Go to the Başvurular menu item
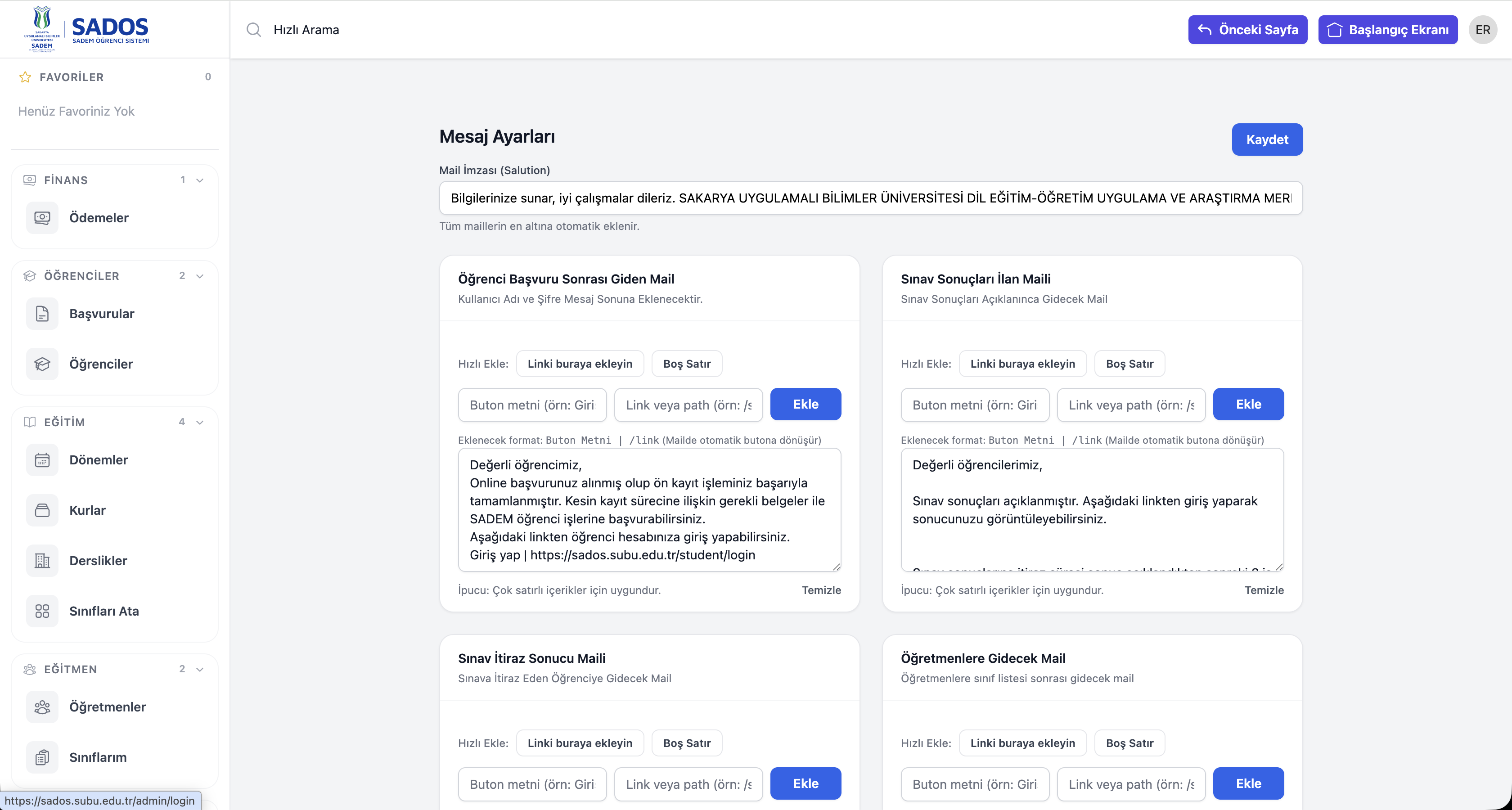Image resolution: width=1512 pixels, height=810 pixels. tap(115, 314)
